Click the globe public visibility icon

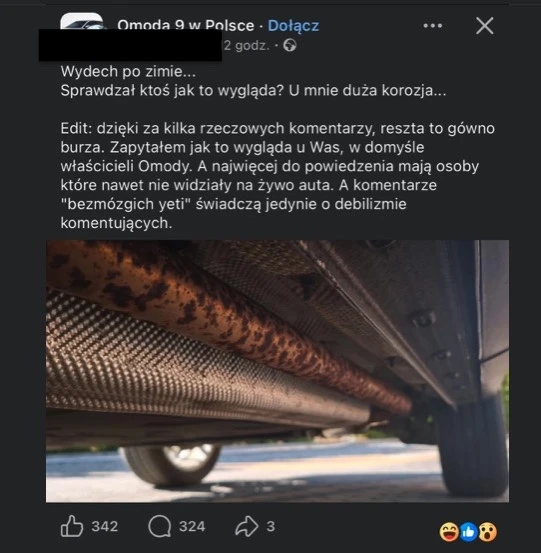290,45
